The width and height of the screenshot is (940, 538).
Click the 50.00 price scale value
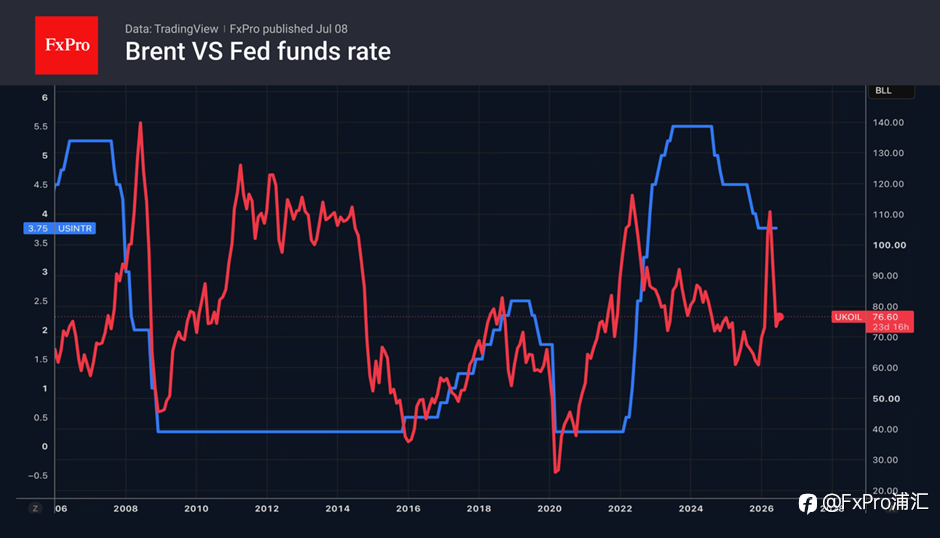pos(886,398)
